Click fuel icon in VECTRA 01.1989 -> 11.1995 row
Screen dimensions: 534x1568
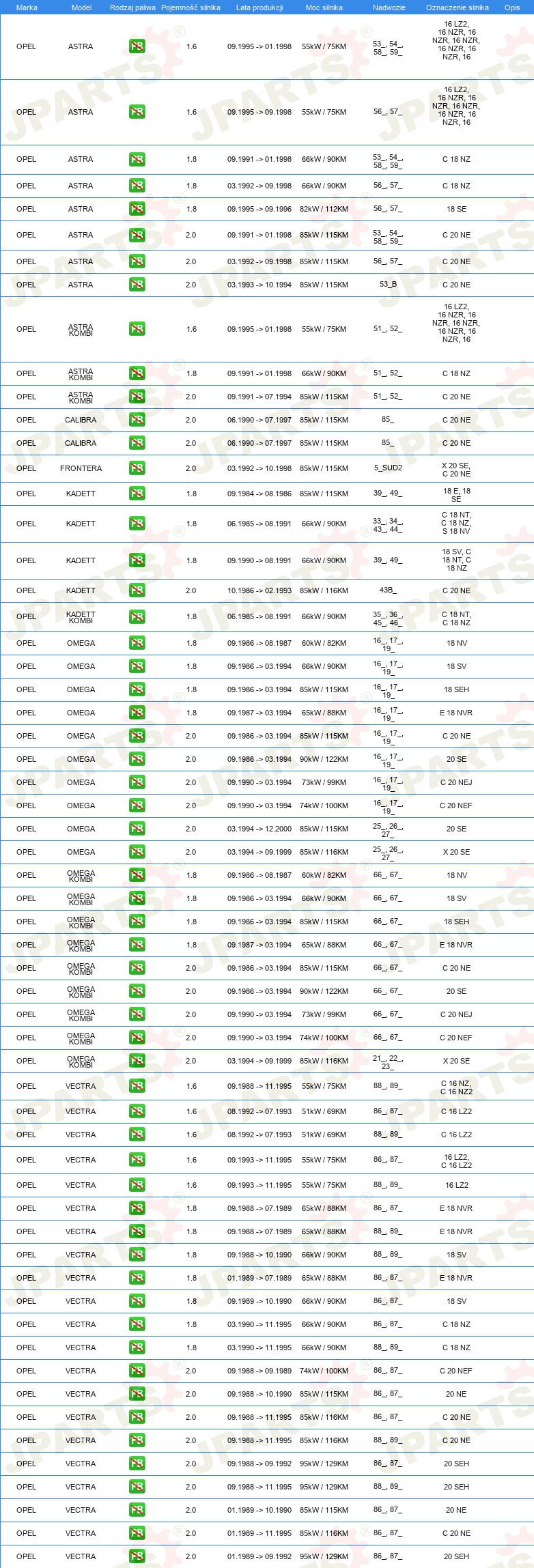tap(137, 1533)
